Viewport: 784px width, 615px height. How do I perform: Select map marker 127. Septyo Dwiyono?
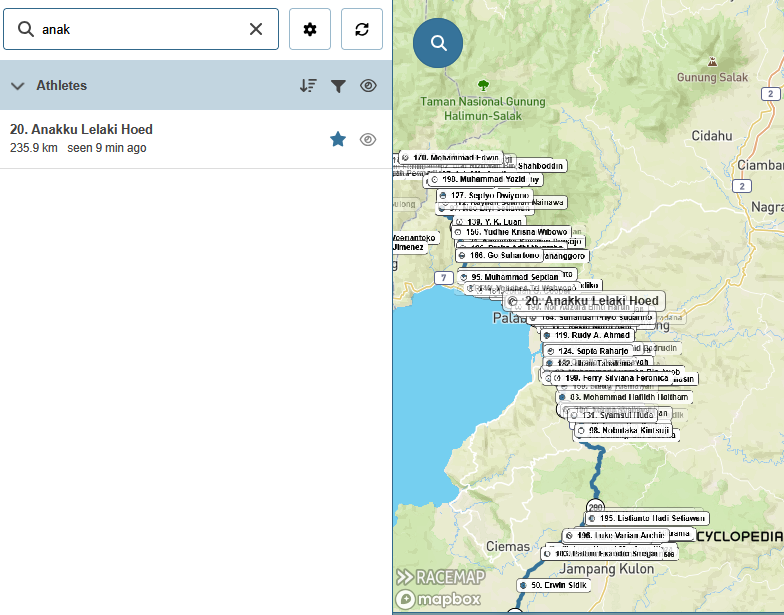point(484,196)
